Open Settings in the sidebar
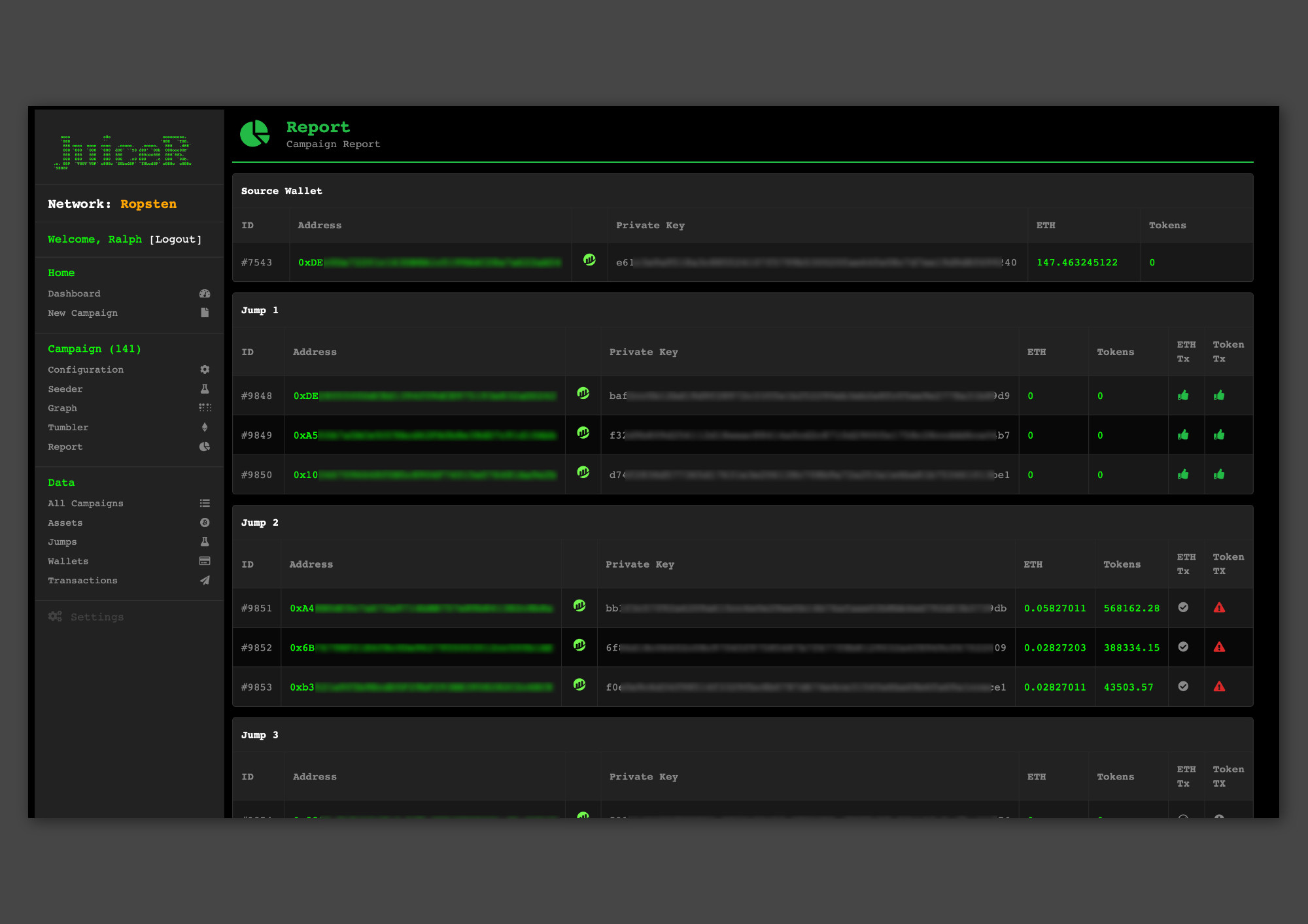The image size is (1308, 924). (x=97, y=617)
